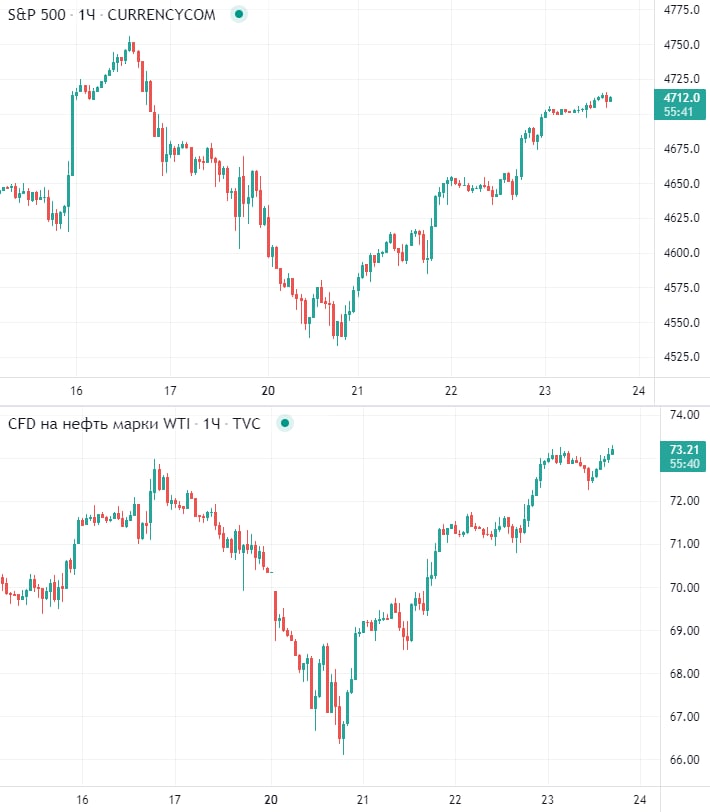Click the 4600.0 price axis label

(x=683, y=253)
